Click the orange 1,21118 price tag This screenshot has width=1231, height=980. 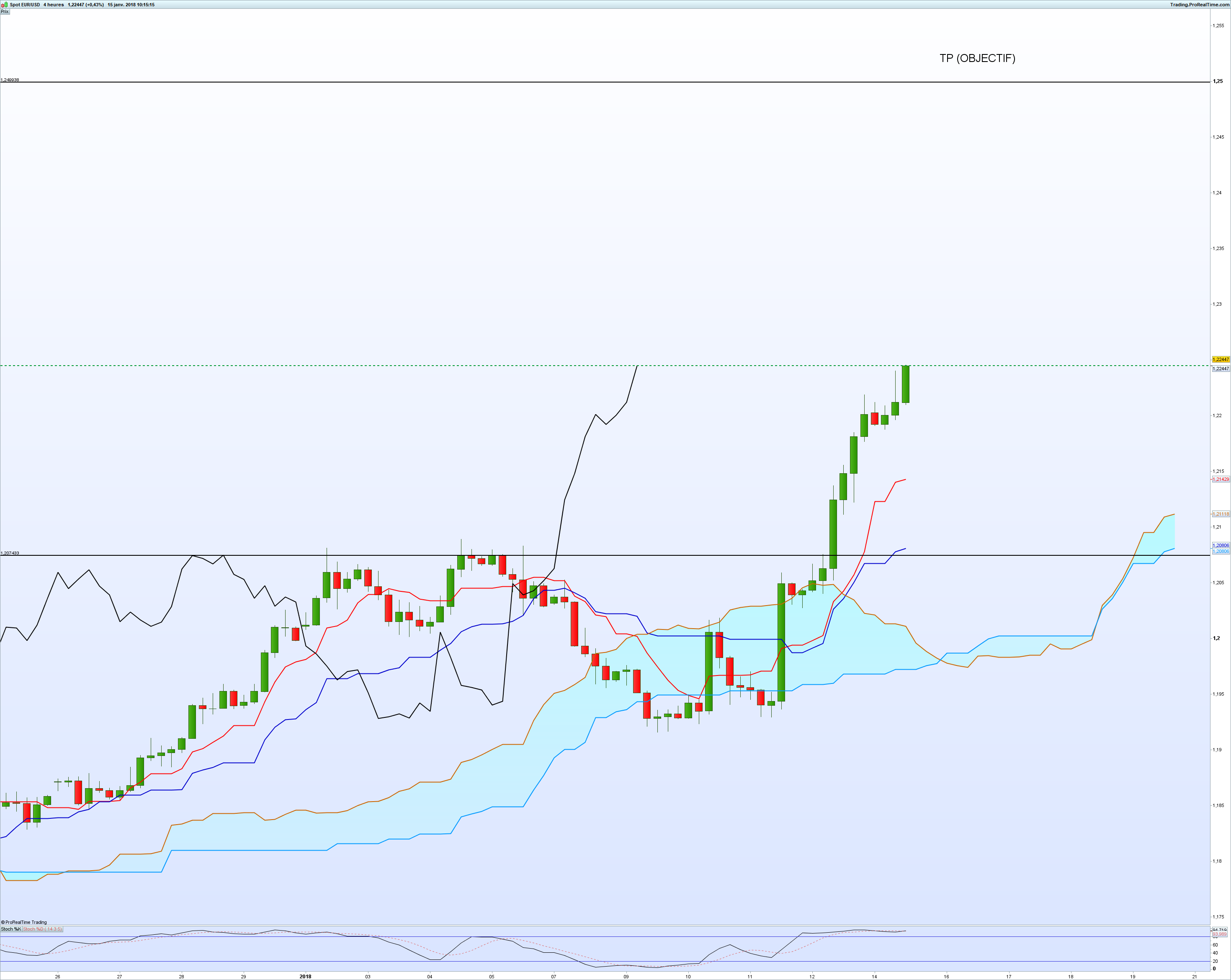point(1221,514)
